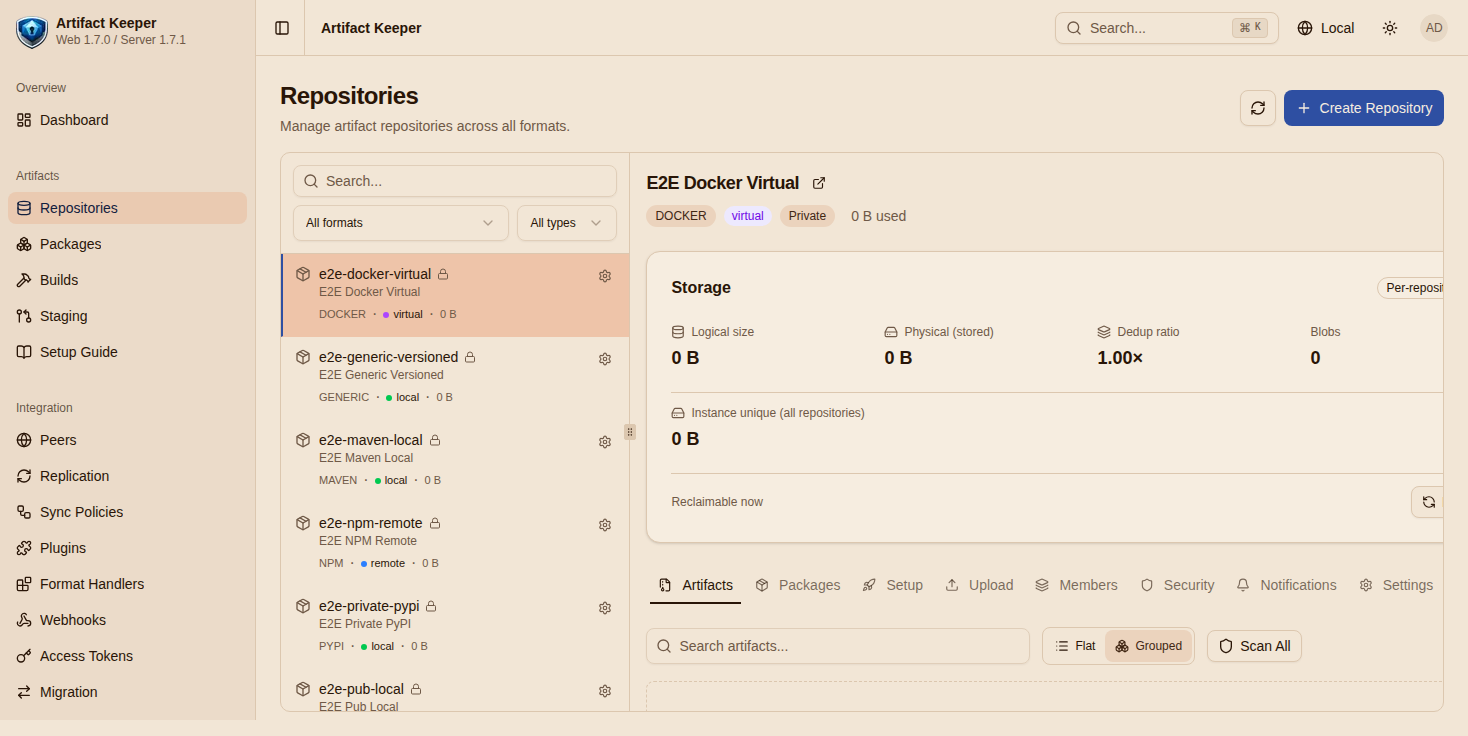Switch to Grouped artifact view

tap(1148, 646)
